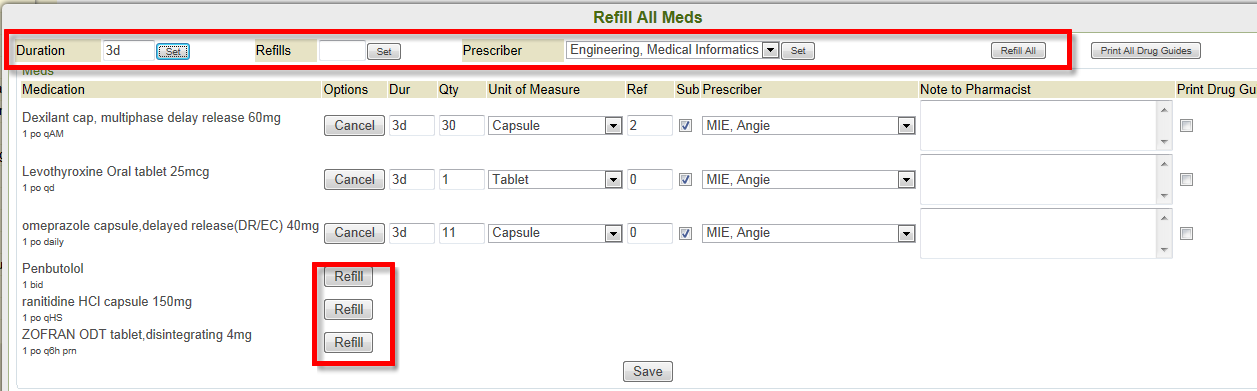Cancel the Dexilant cap refill
Screen dimensions: 1257x391
[x=354, y=125]
